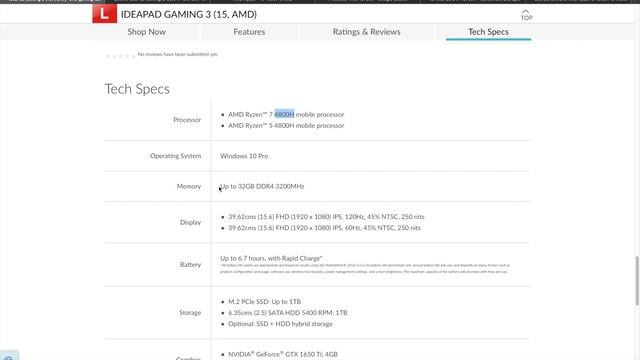
Task: Select the Tech Specs tab
Action: click(488, 32)
